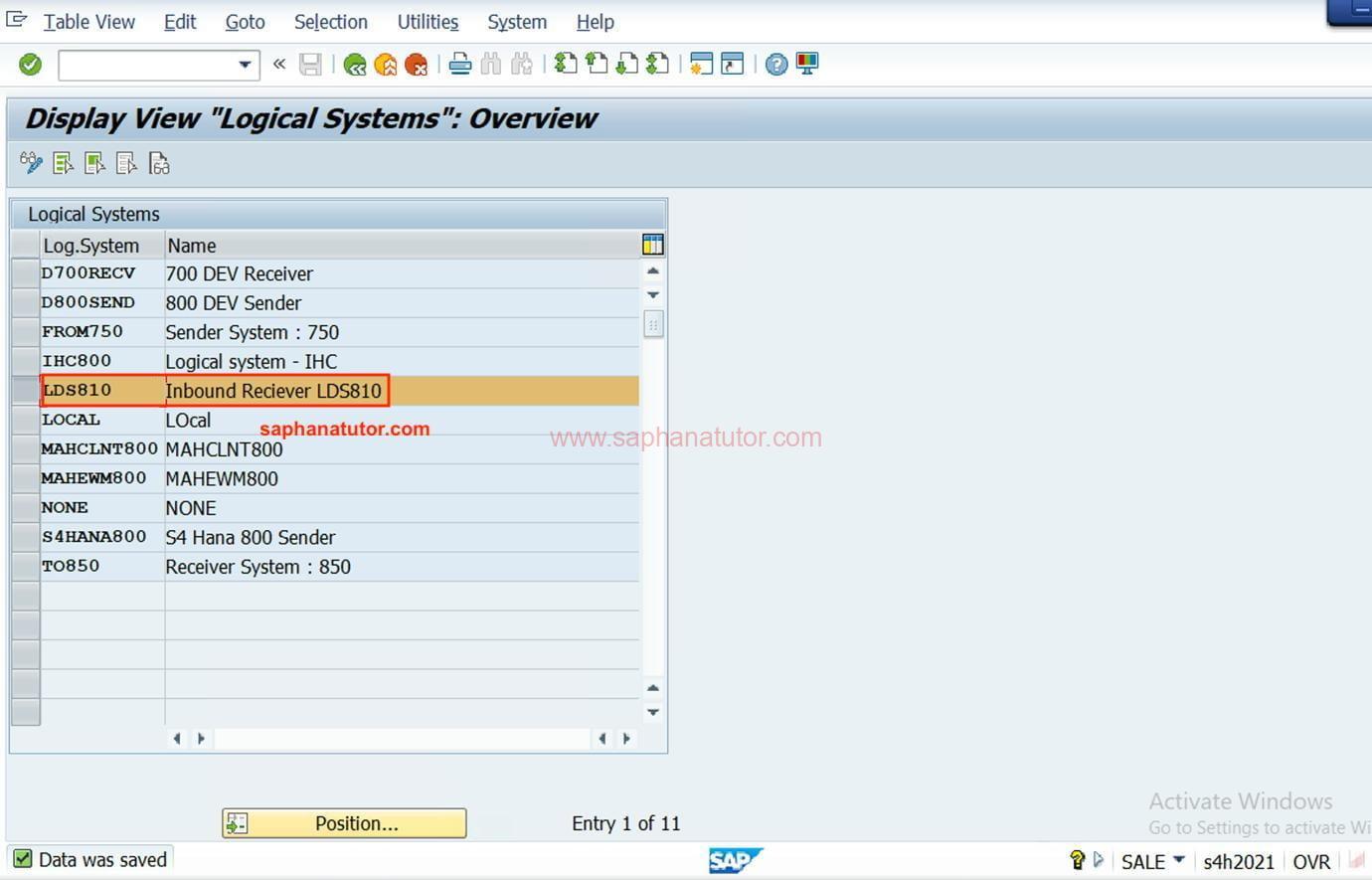The image size is (1372, 880).
Task: Click the OVR insert mode indicator
Action: click(x=1311, y=861)
